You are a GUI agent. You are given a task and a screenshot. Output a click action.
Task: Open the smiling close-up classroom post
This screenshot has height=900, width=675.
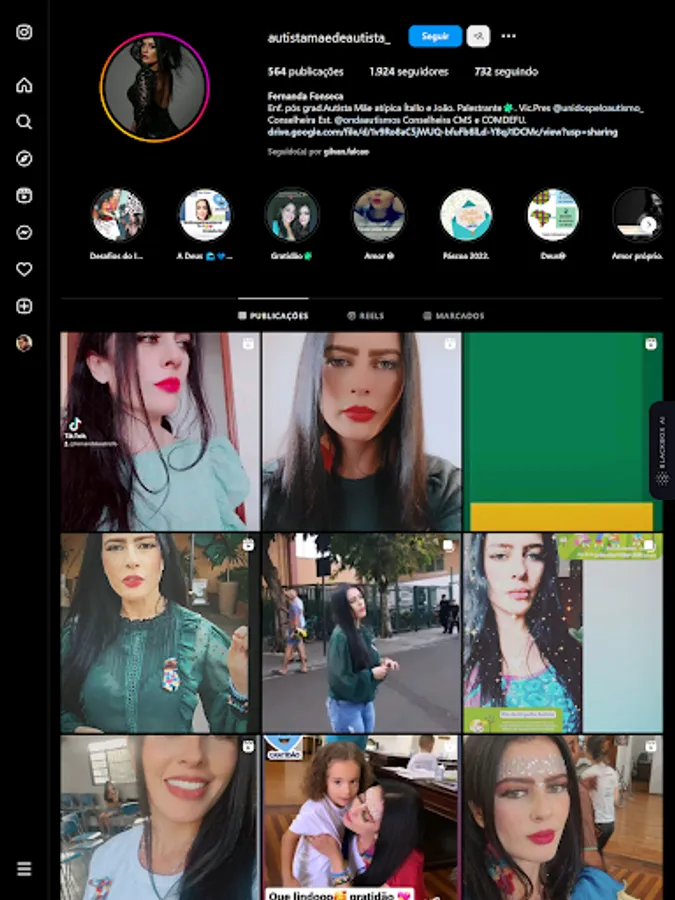click(160, 817)
